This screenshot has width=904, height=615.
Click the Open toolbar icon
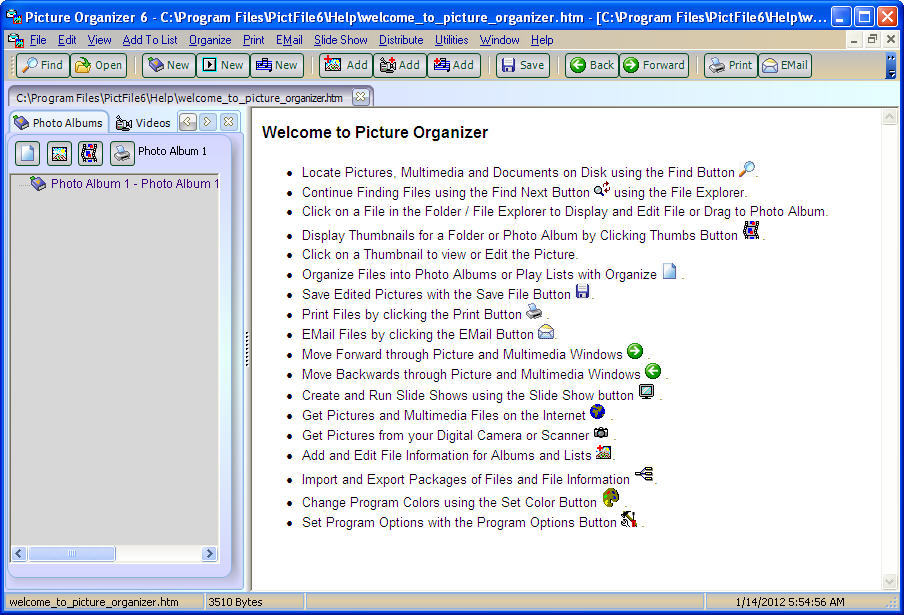[98, 65]
